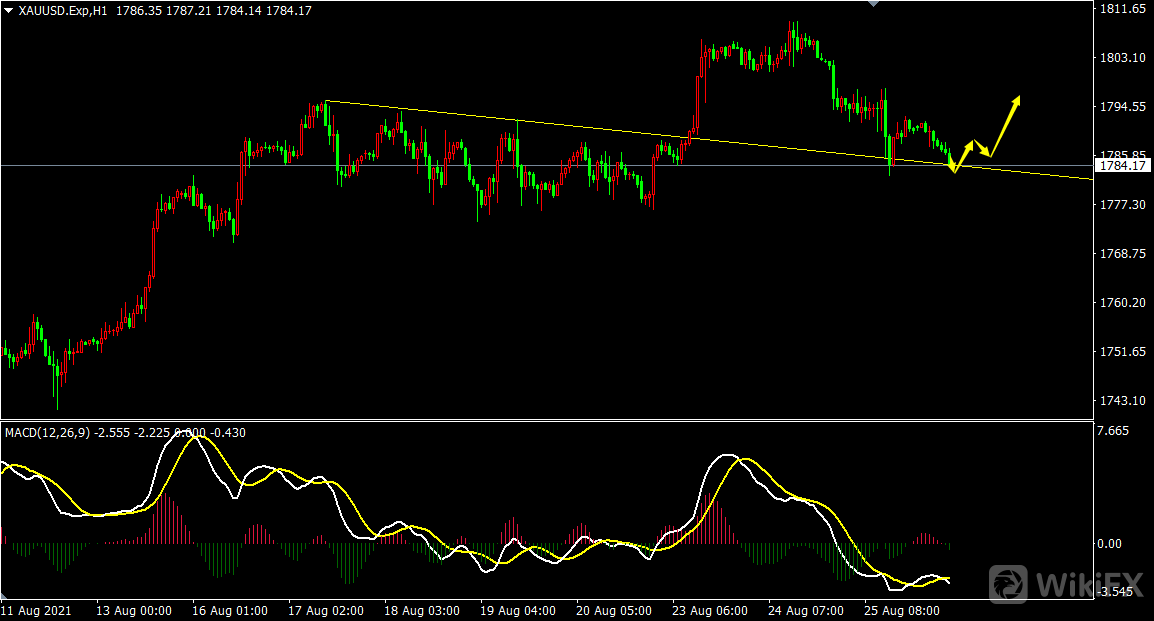Click the small yellow downward pullback arrow
The image size is (1154, 621).
click(981, 148)
